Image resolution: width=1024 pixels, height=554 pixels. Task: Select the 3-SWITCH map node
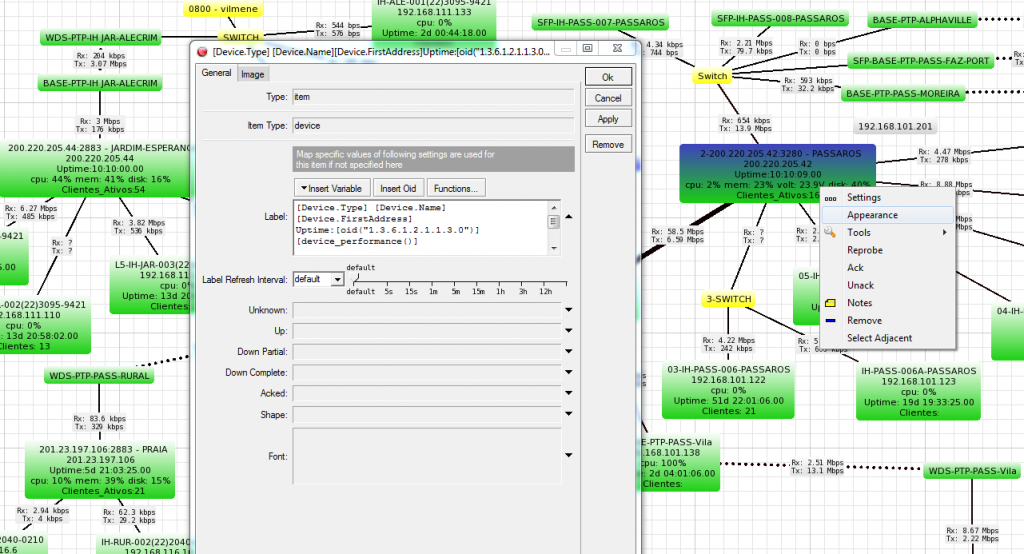[x=729, y=299]
